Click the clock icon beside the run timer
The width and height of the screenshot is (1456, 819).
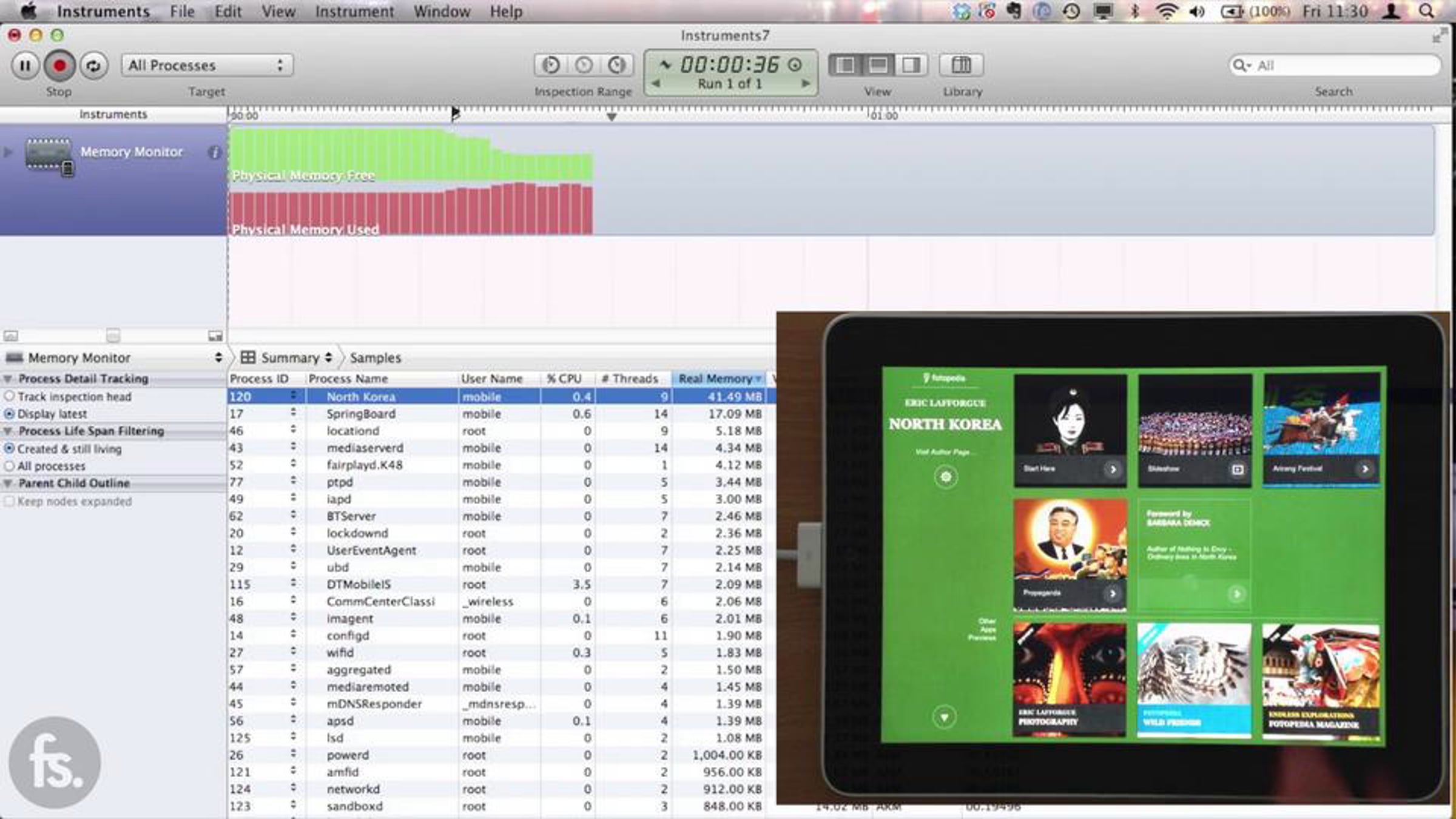(x=795, y=64)
